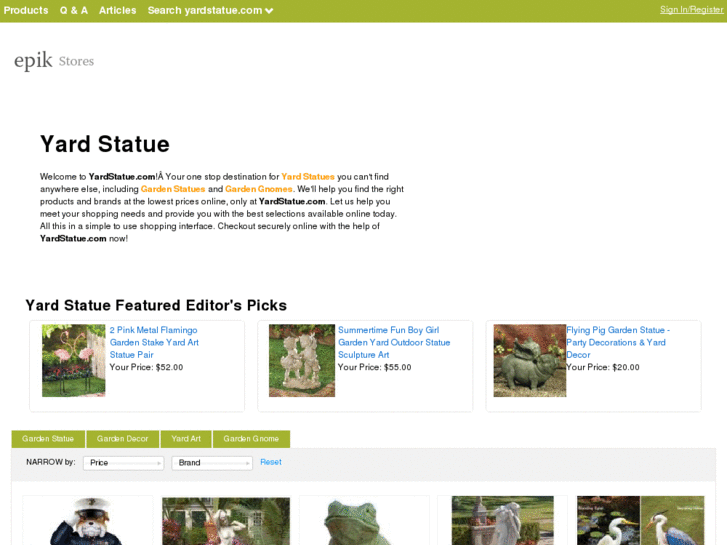This screenshot has height=545, width=727.
Task: Open the Brand narrow-by dropdown
Action: (x=212, y=463)
